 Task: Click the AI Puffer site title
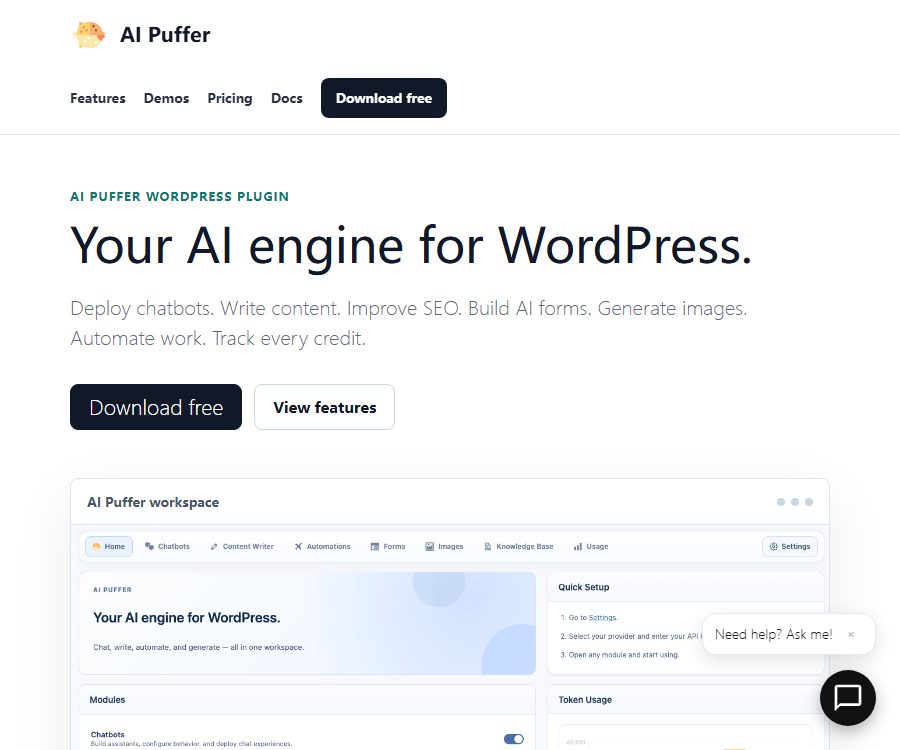coord(165,34)
